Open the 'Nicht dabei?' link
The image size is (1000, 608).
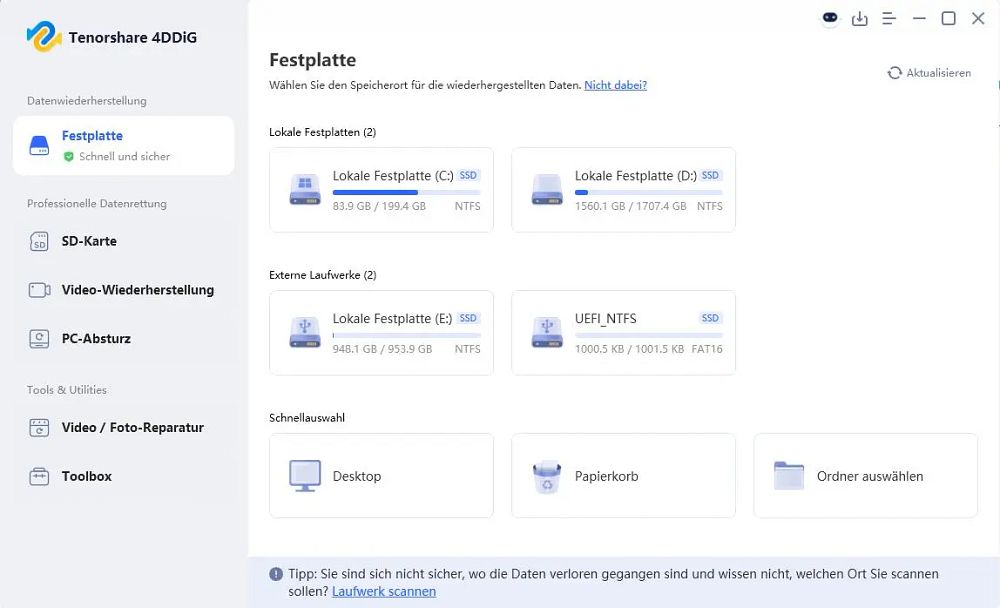click(x=615, y=85)
